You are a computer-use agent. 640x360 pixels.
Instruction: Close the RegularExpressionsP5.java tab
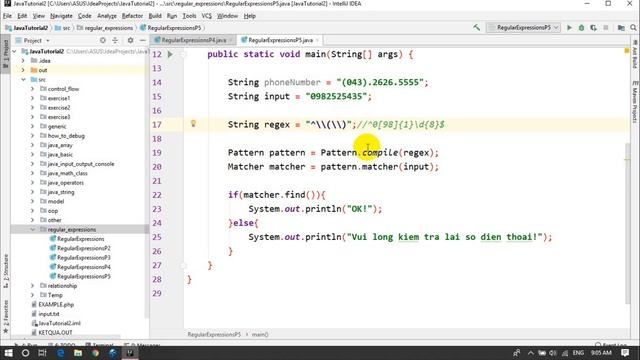coord(317,40)
